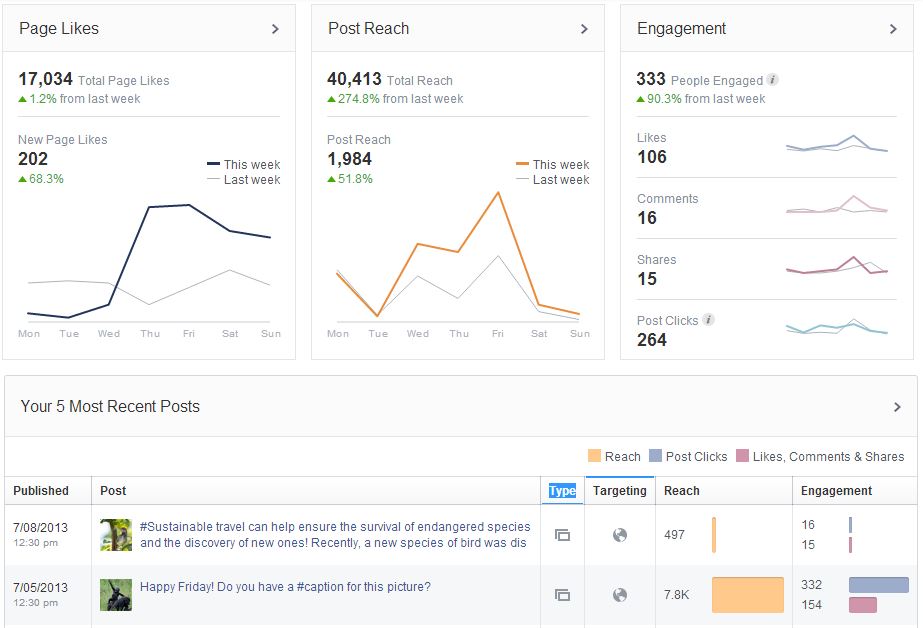Click the blue post clicks bar showing 332
The height and width of the screenshot is (628, 923).
click(878, 584)
